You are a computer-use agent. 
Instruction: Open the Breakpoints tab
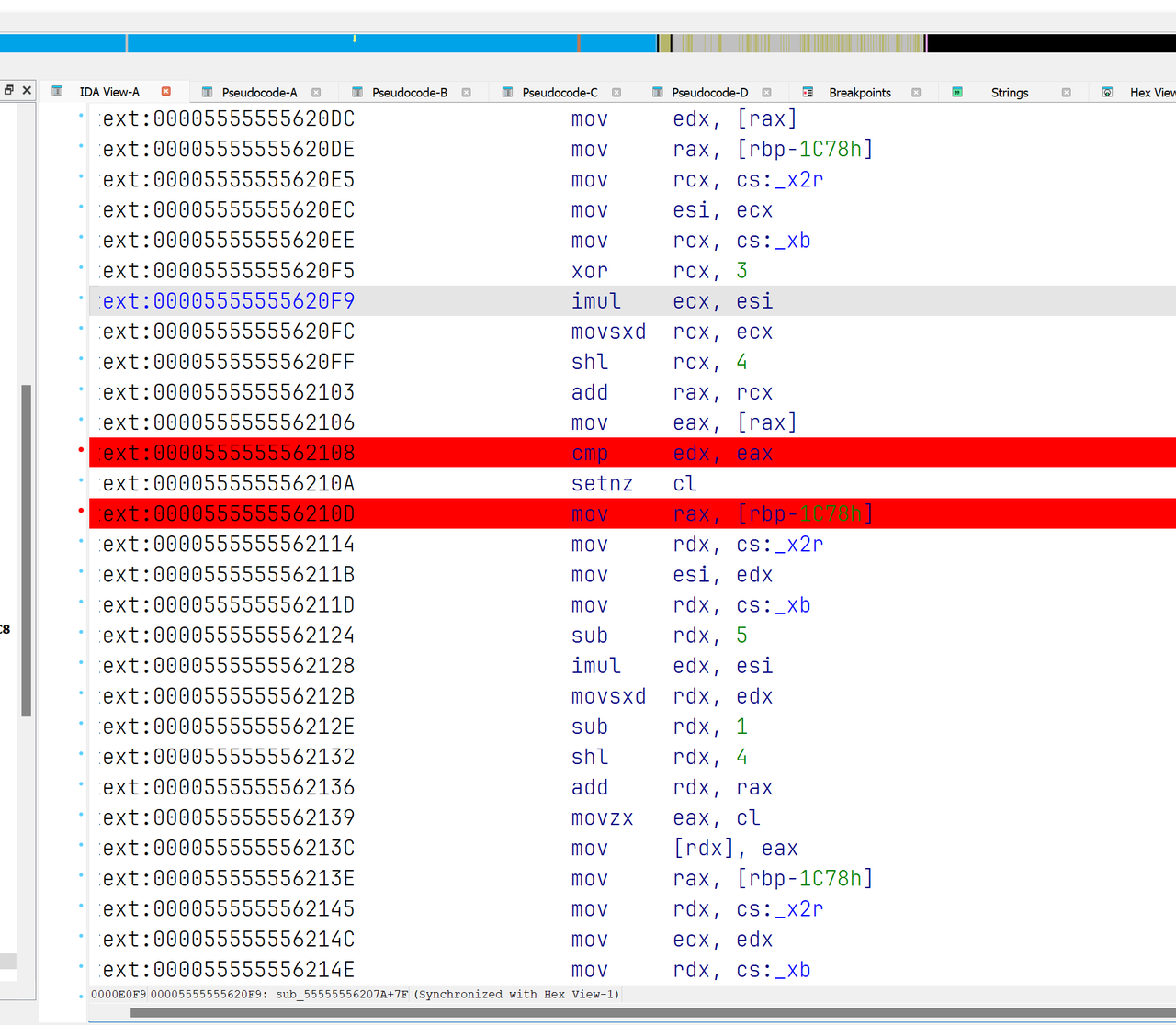[x=860, y=92]
